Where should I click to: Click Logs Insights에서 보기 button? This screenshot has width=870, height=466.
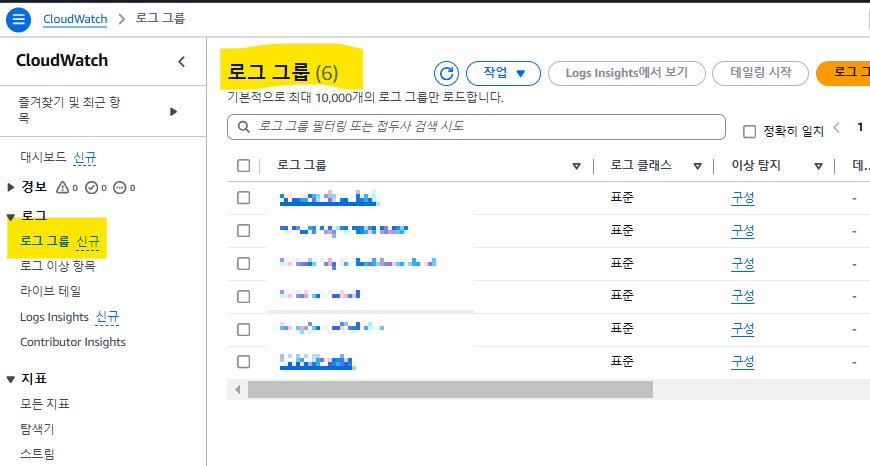pyautogui.click(x=626, y=73)
